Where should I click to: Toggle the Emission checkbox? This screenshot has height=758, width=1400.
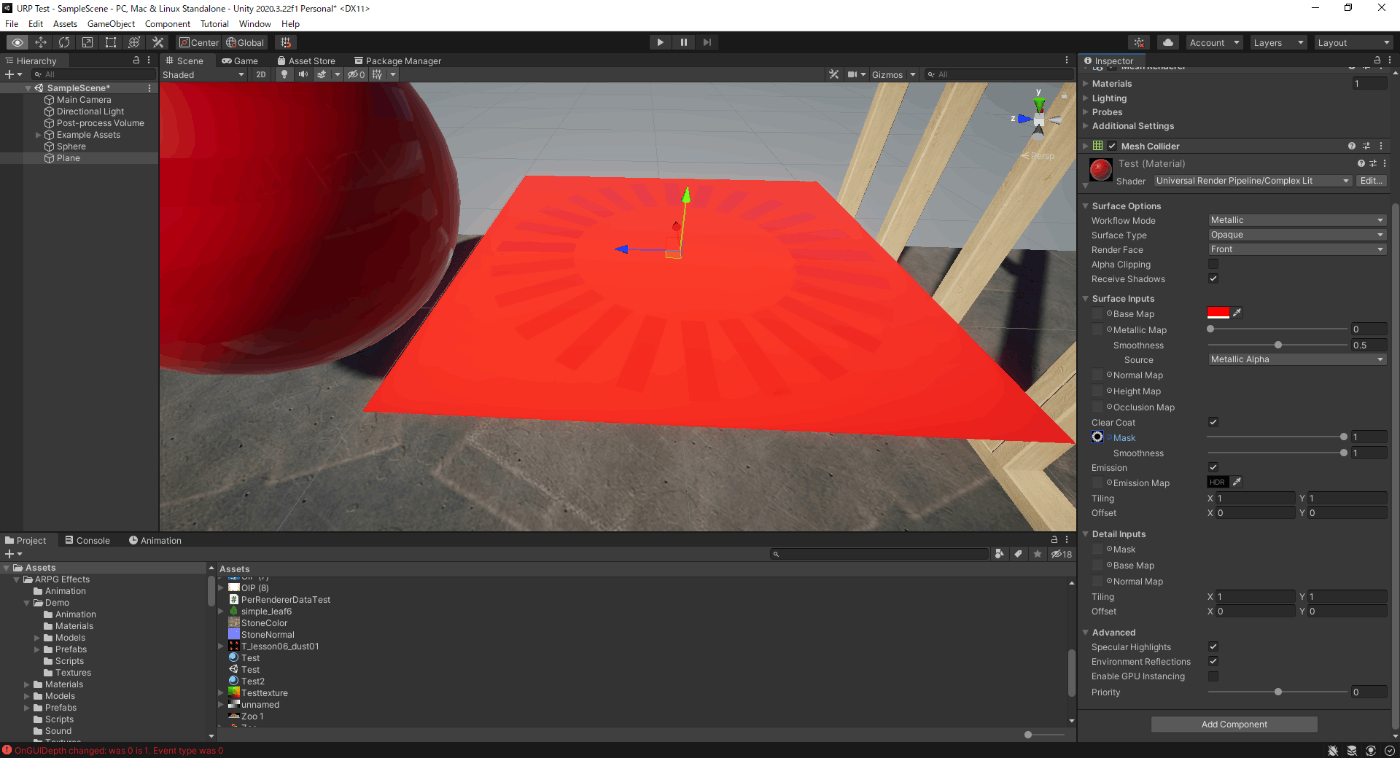pyautogui.click(x=1213, y=467)
